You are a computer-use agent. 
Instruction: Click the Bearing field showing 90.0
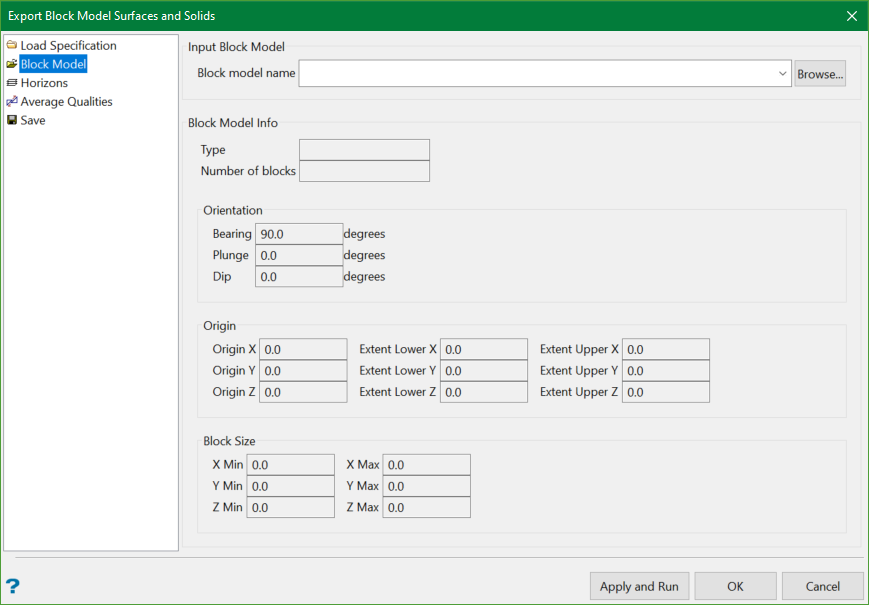click(x=298, y=233)
